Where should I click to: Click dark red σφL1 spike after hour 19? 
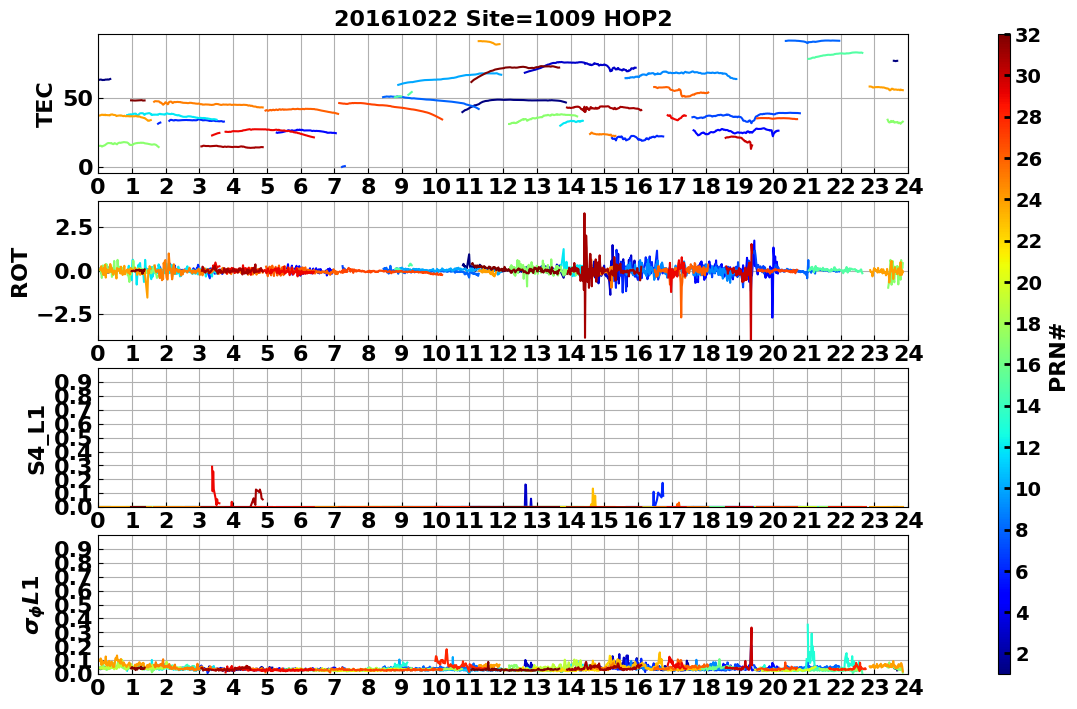[751, 646]
